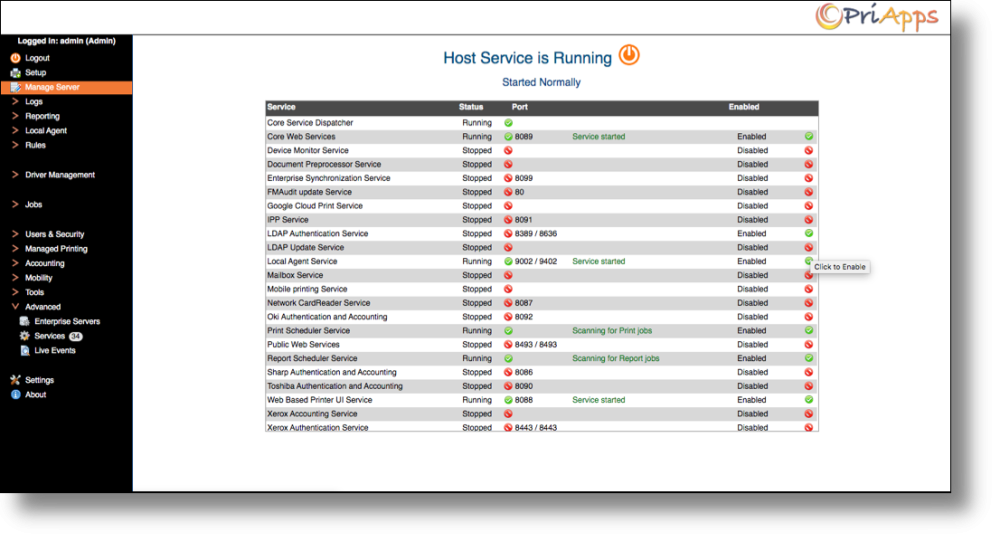Click red stopped icon for FMAudit update Service
1000x542 pixels.
[x=508, y=192]
